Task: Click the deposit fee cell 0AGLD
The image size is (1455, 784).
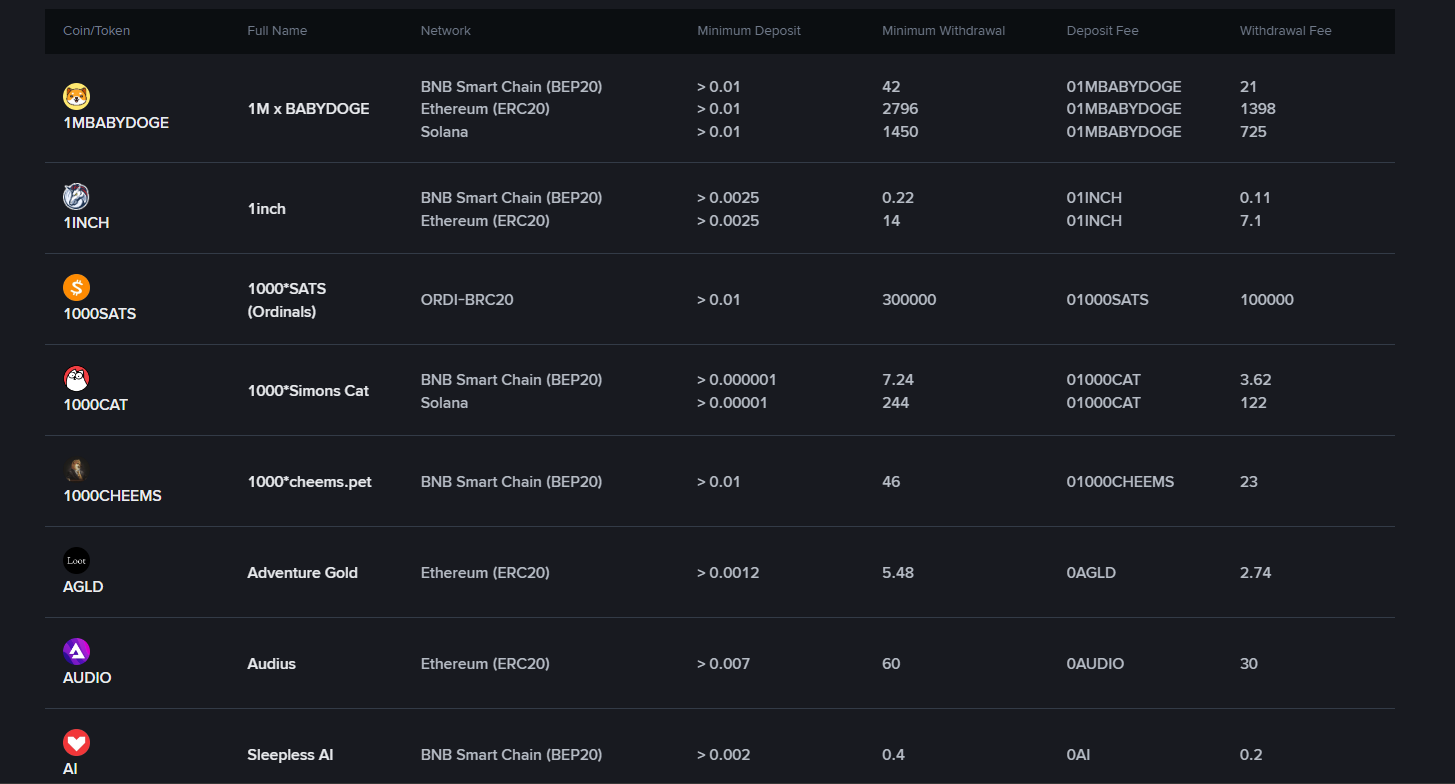Action: pos(1091,573)
